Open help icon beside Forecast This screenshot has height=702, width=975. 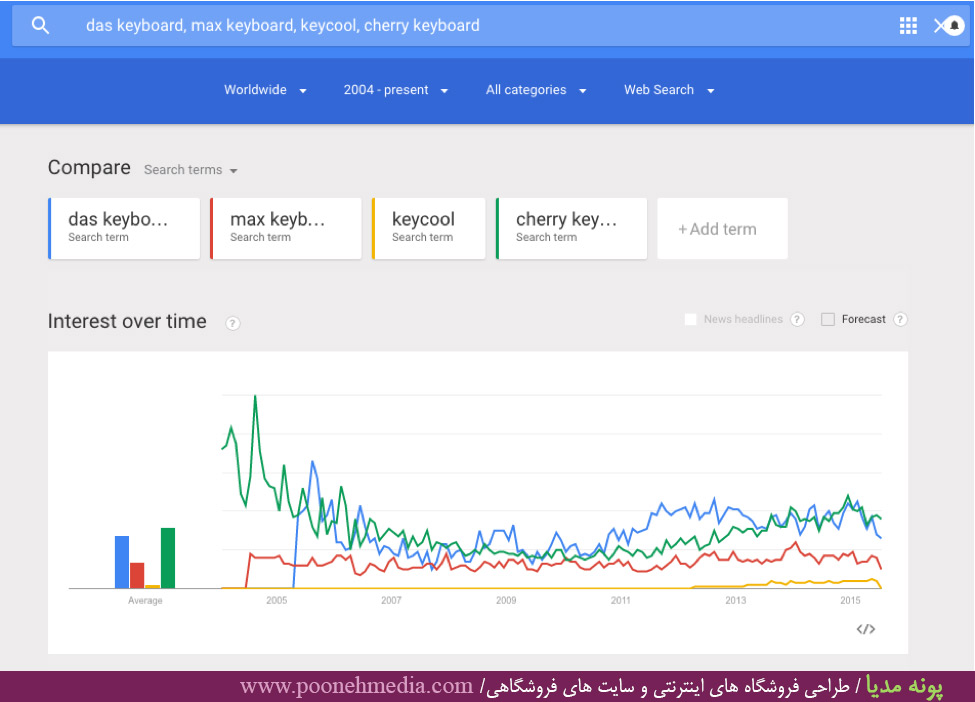click(900, 320)
